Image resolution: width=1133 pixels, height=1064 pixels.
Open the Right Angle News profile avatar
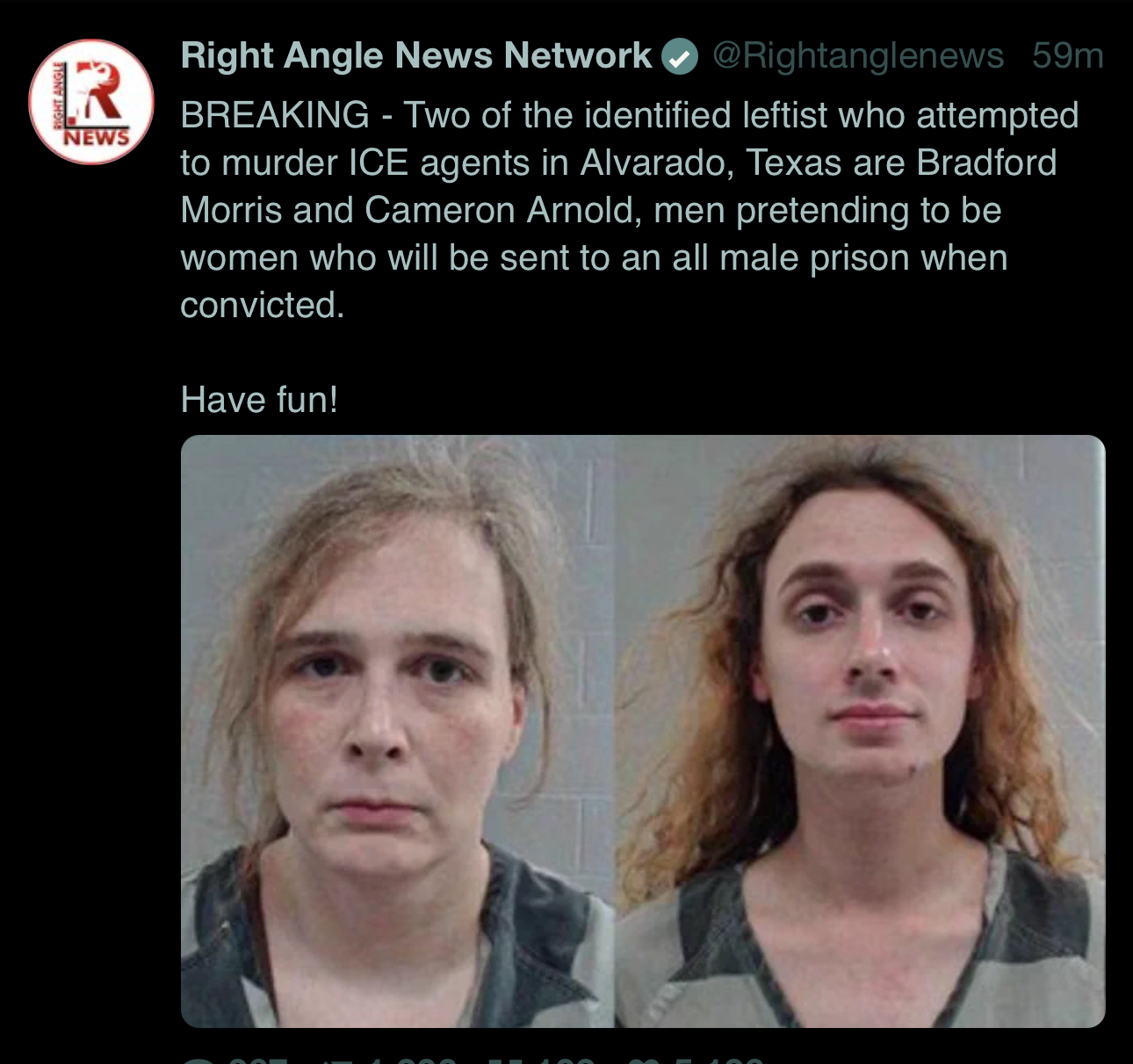[x=91, y=102]
